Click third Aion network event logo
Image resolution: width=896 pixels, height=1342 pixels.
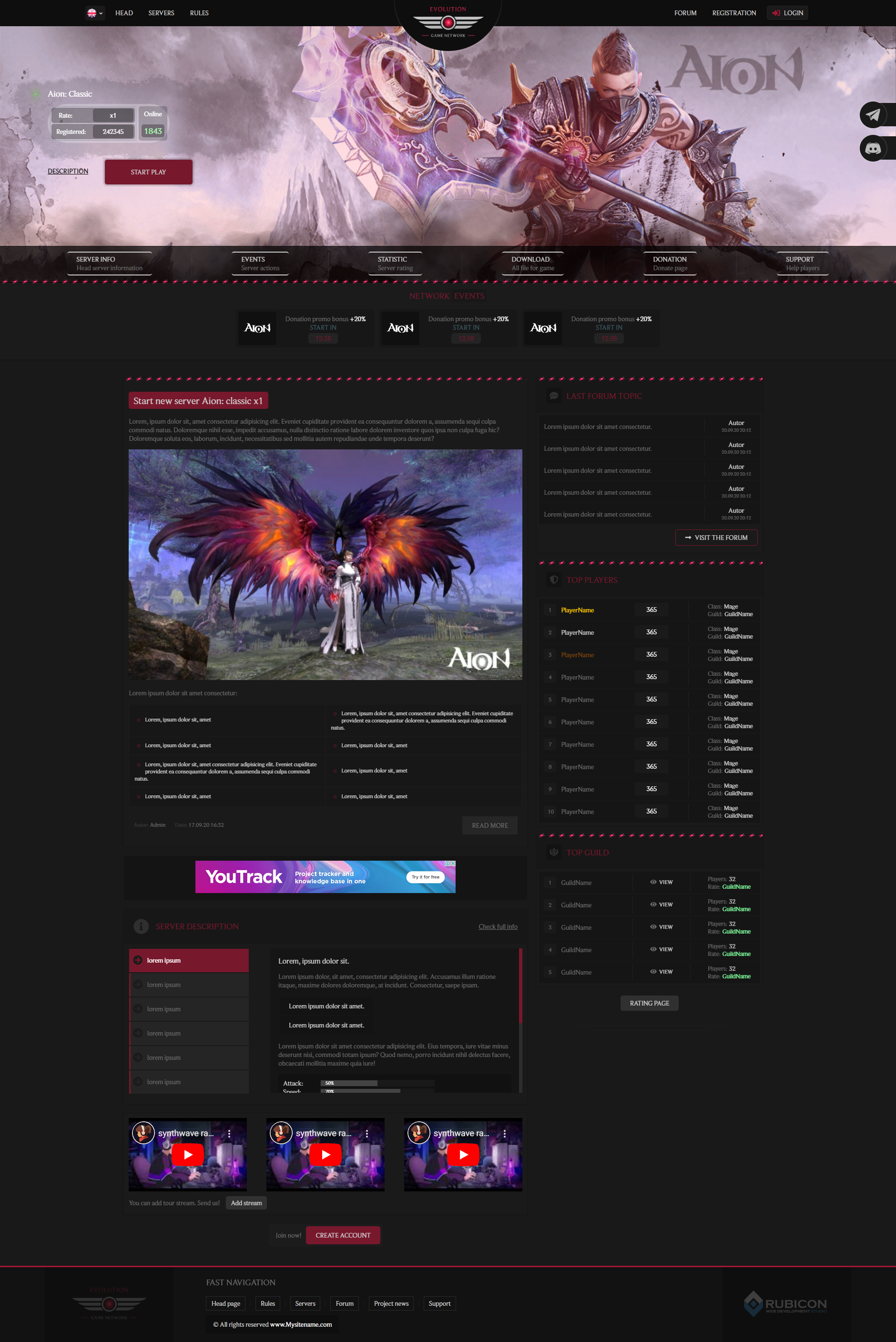pyautogui.click(x=543, y=328)
